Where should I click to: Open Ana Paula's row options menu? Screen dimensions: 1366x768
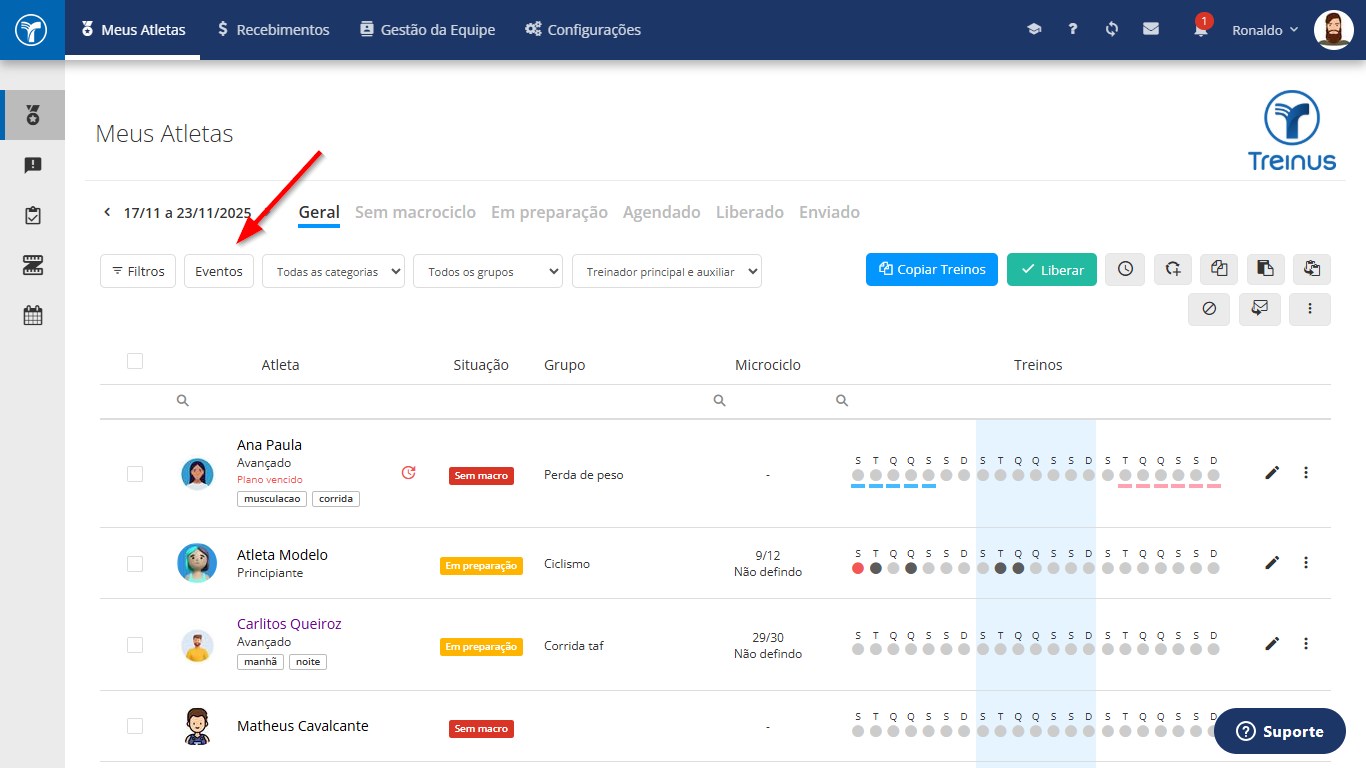1306,472
